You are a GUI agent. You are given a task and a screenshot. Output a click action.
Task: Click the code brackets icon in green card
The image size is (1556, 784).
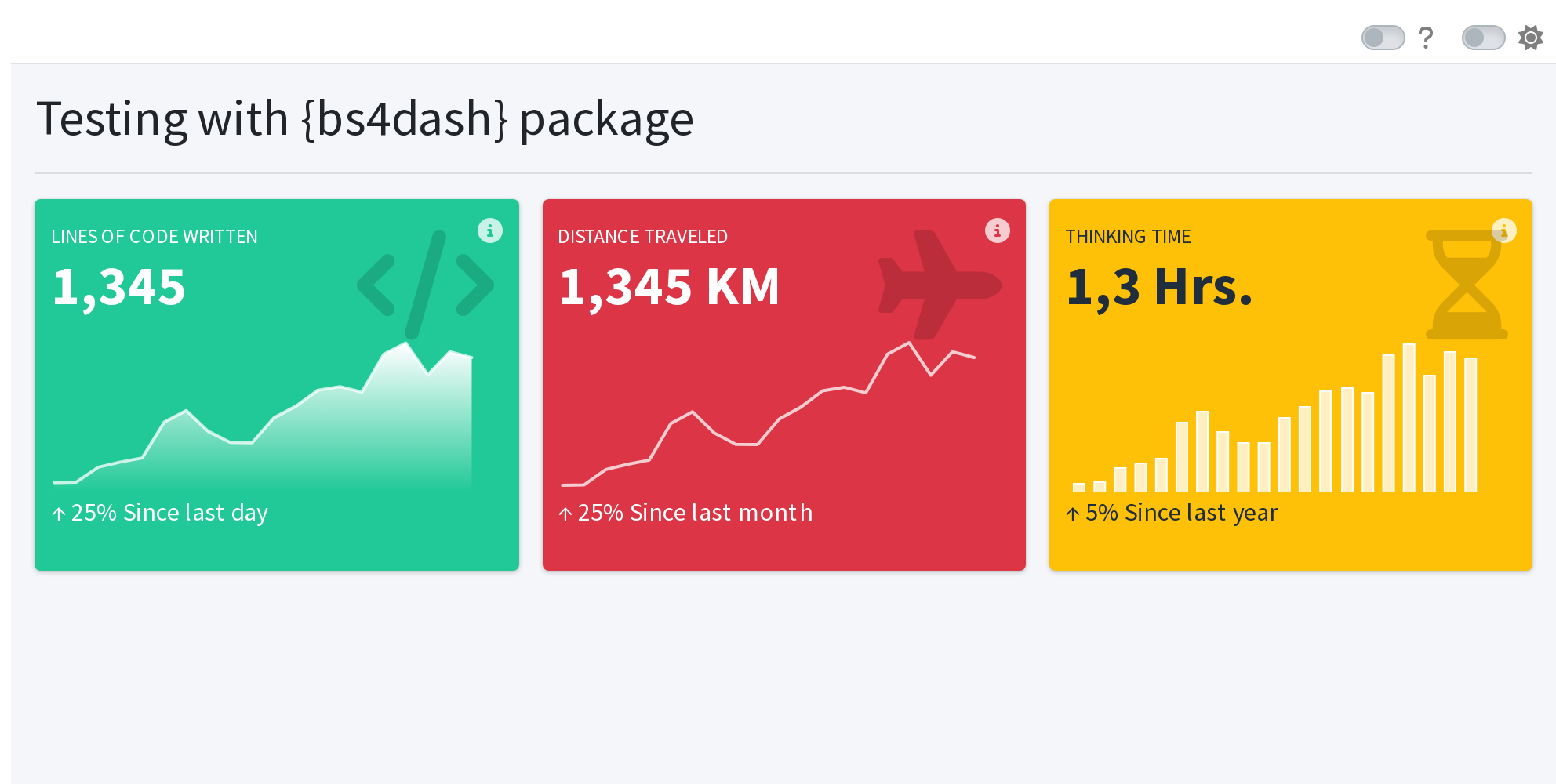(425, 285)
